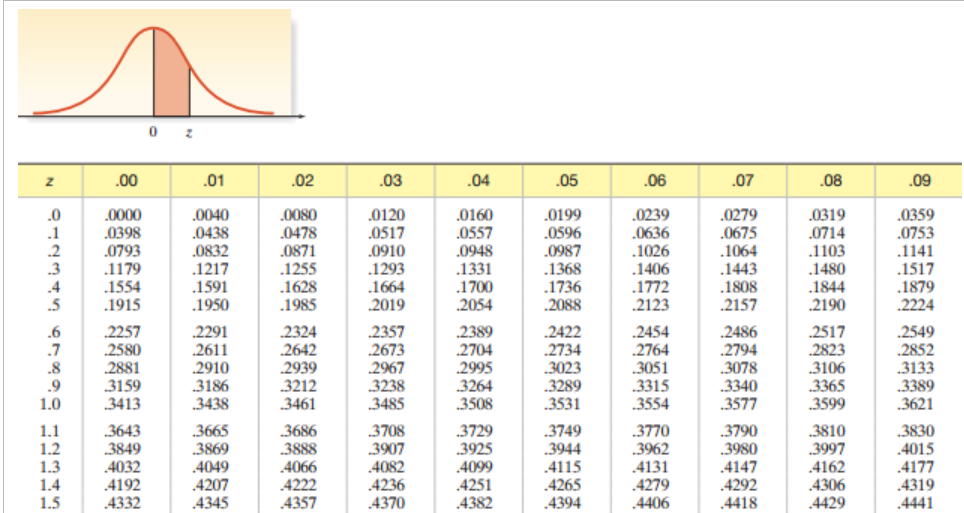Click the value .2224
Image resolution: width=964 pixels, height=513 pixels.
916,305
